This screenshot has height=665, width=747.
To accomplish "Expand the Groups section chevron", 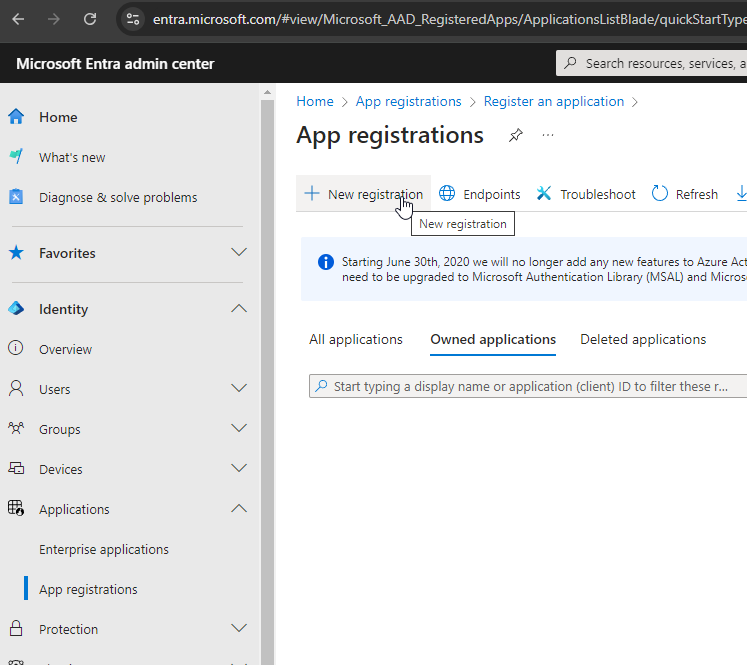I will [239, 428].
